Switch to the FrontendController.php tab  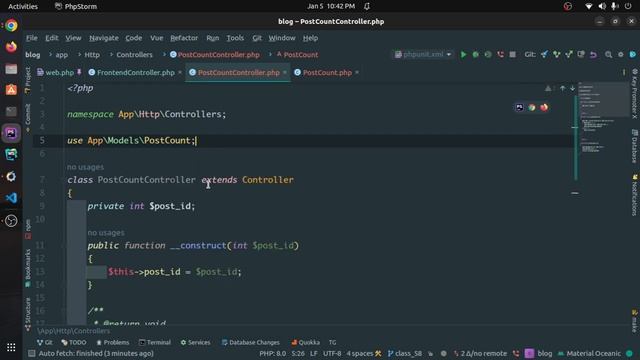(136, 73)
